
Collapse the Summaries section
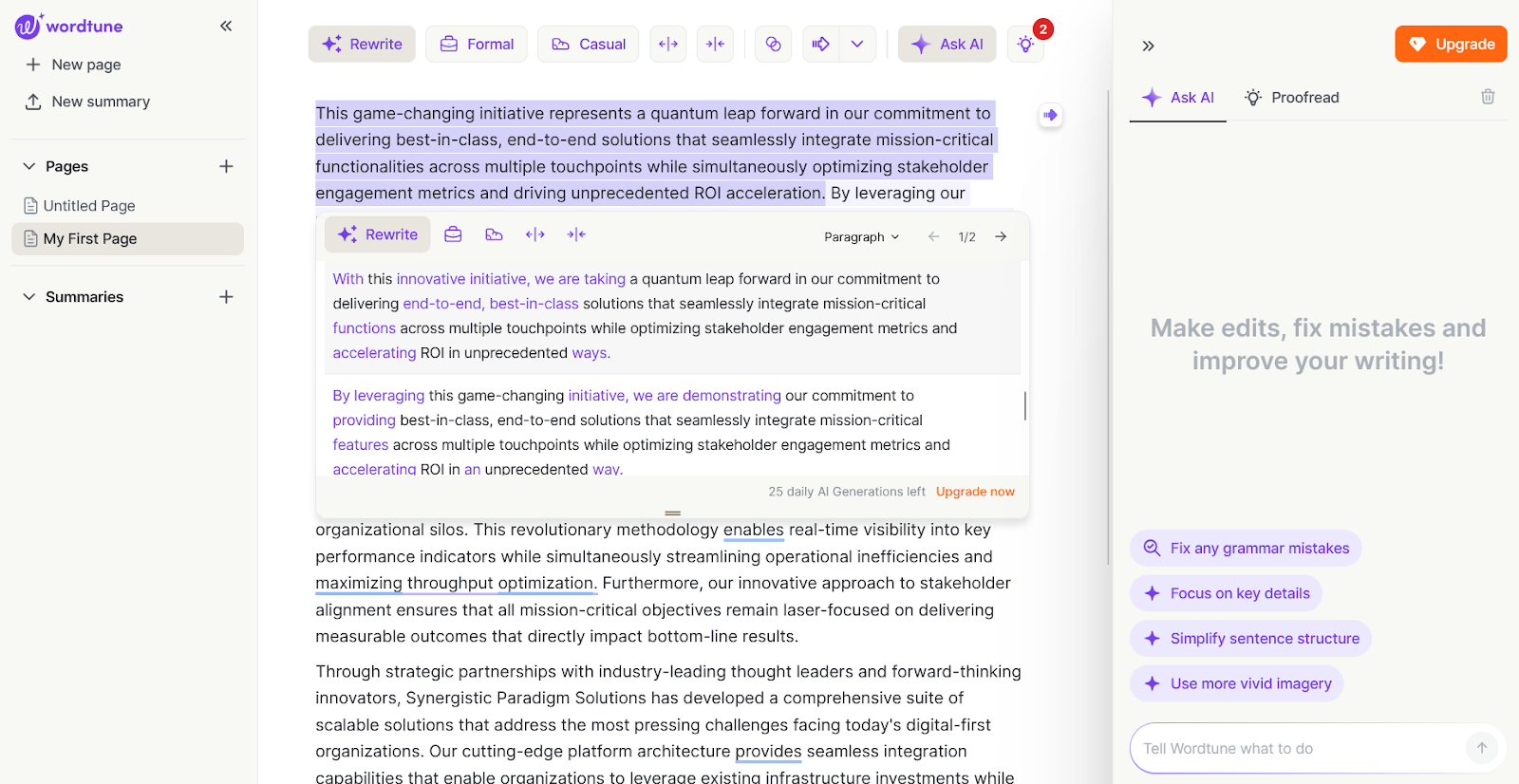click(x=29, y=297)
